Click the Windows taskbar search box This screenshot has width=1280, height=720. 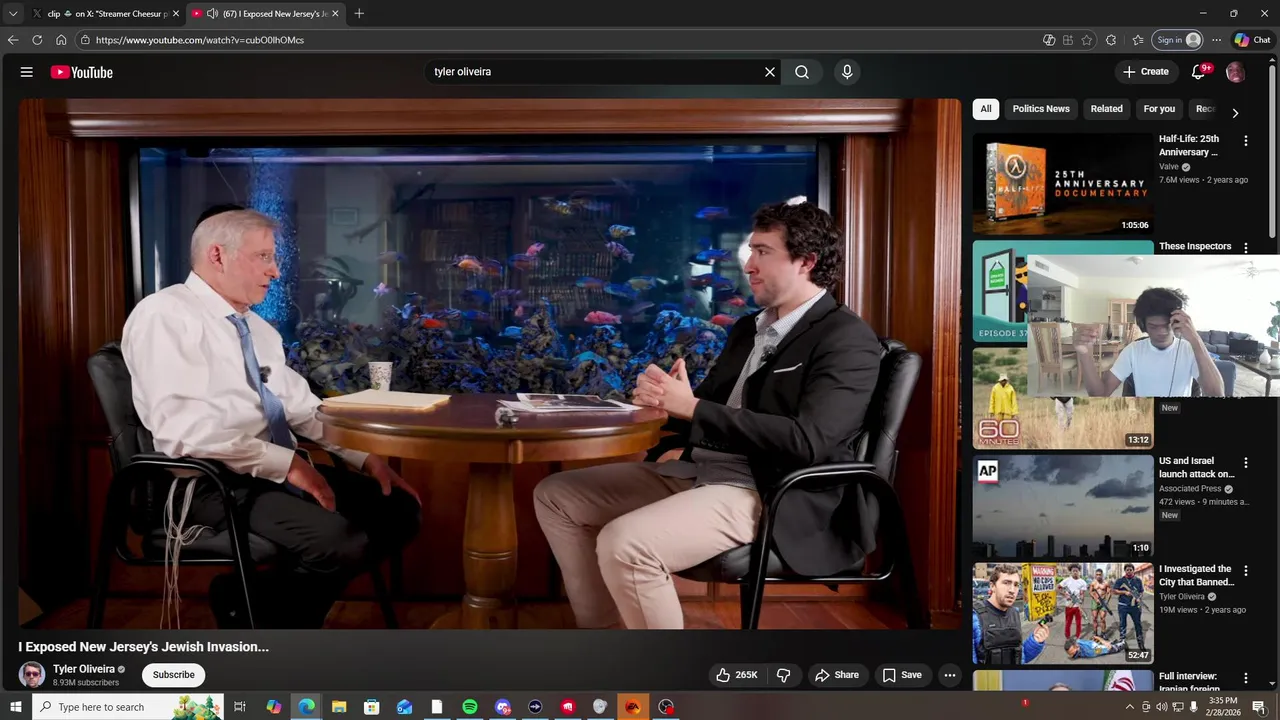128,707
